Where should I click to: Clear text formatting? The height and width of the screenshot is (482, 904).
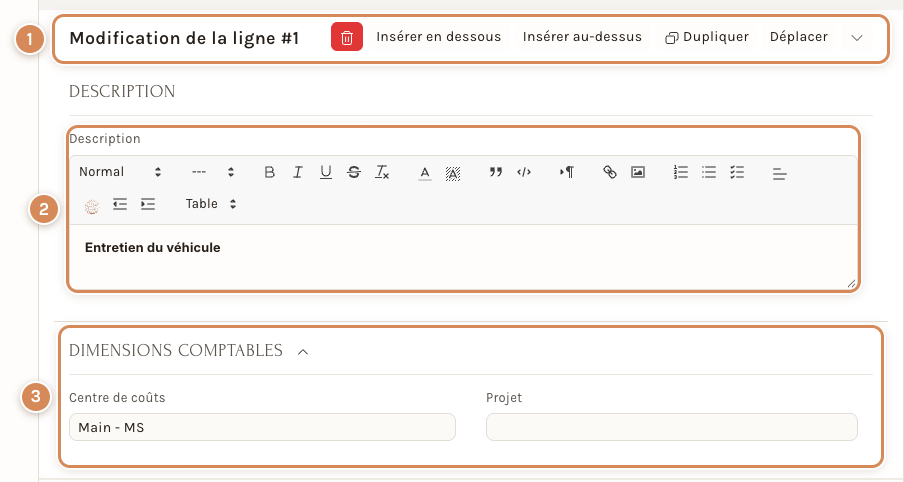coord(382,172)
